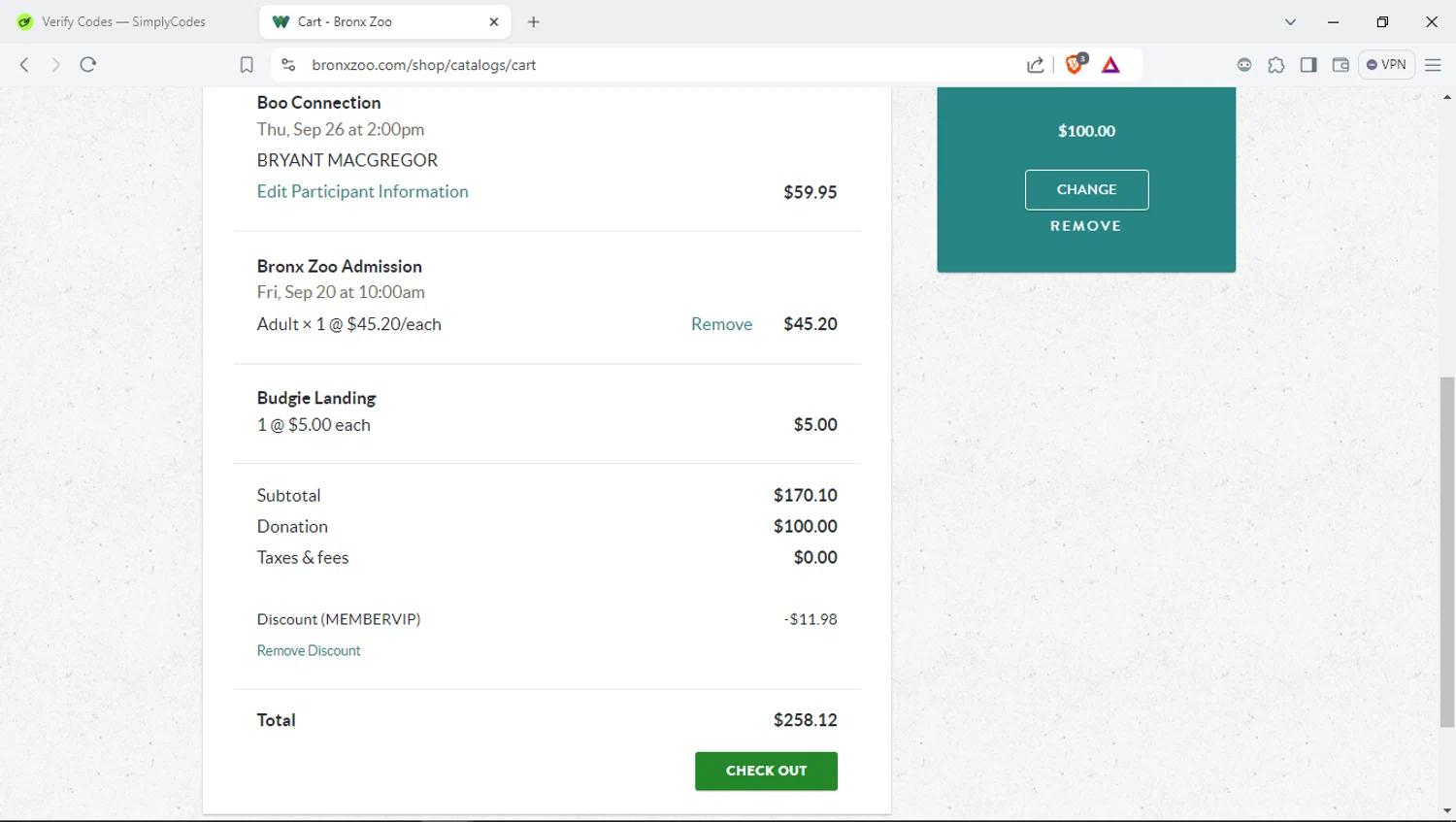This screenshot has width=1456, height=822.
Task: Open the Brave Wallet icon
Action: click(x=1340, y=65)
